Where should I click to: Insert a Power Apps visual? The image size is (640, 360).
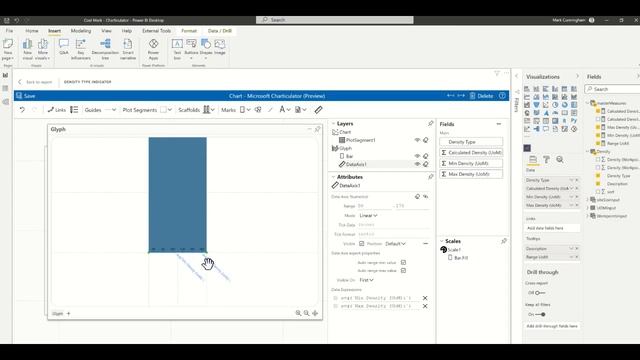click(x=153, y=49)
